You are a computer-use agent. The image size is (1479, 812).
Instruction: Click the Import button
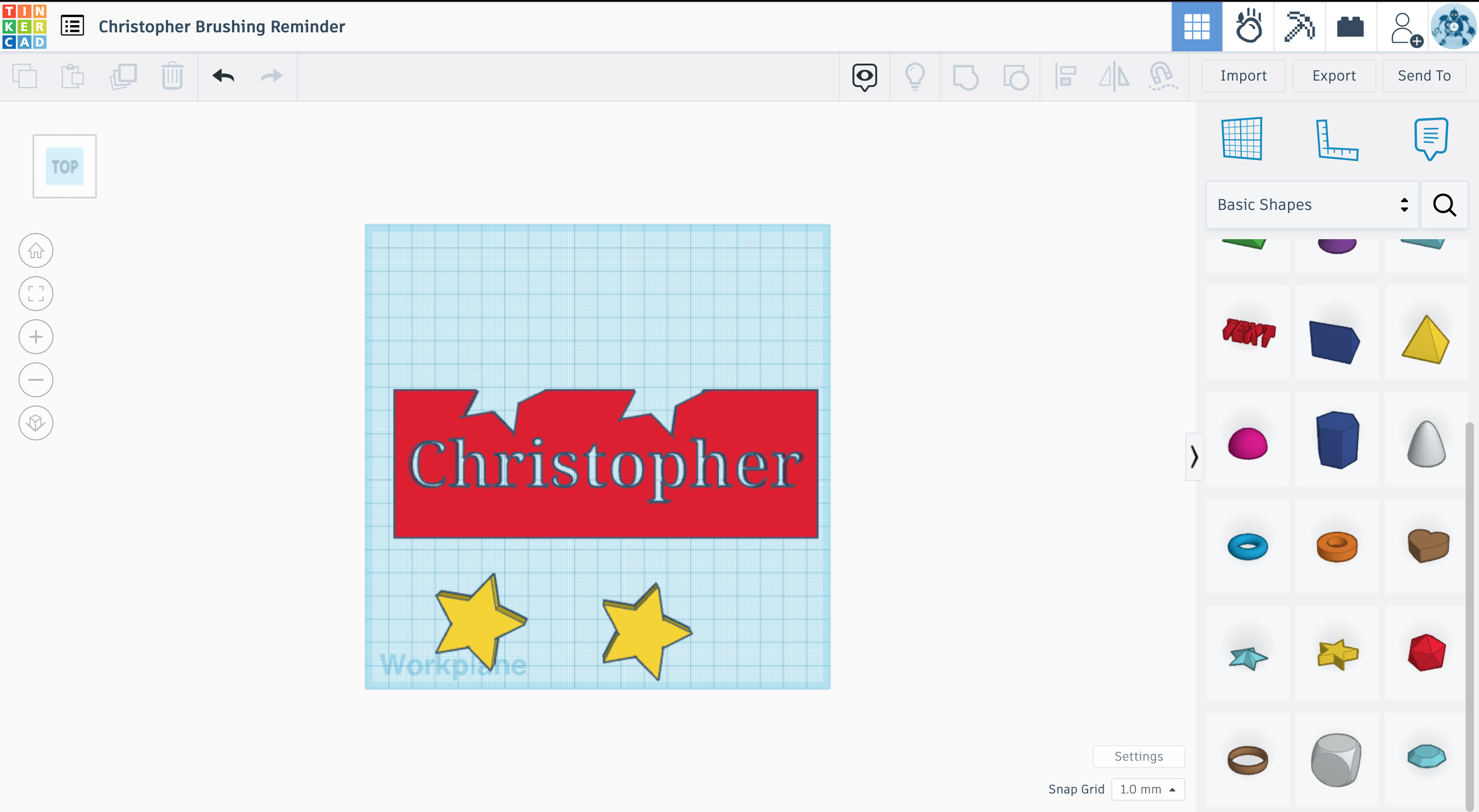point(1243,76)
